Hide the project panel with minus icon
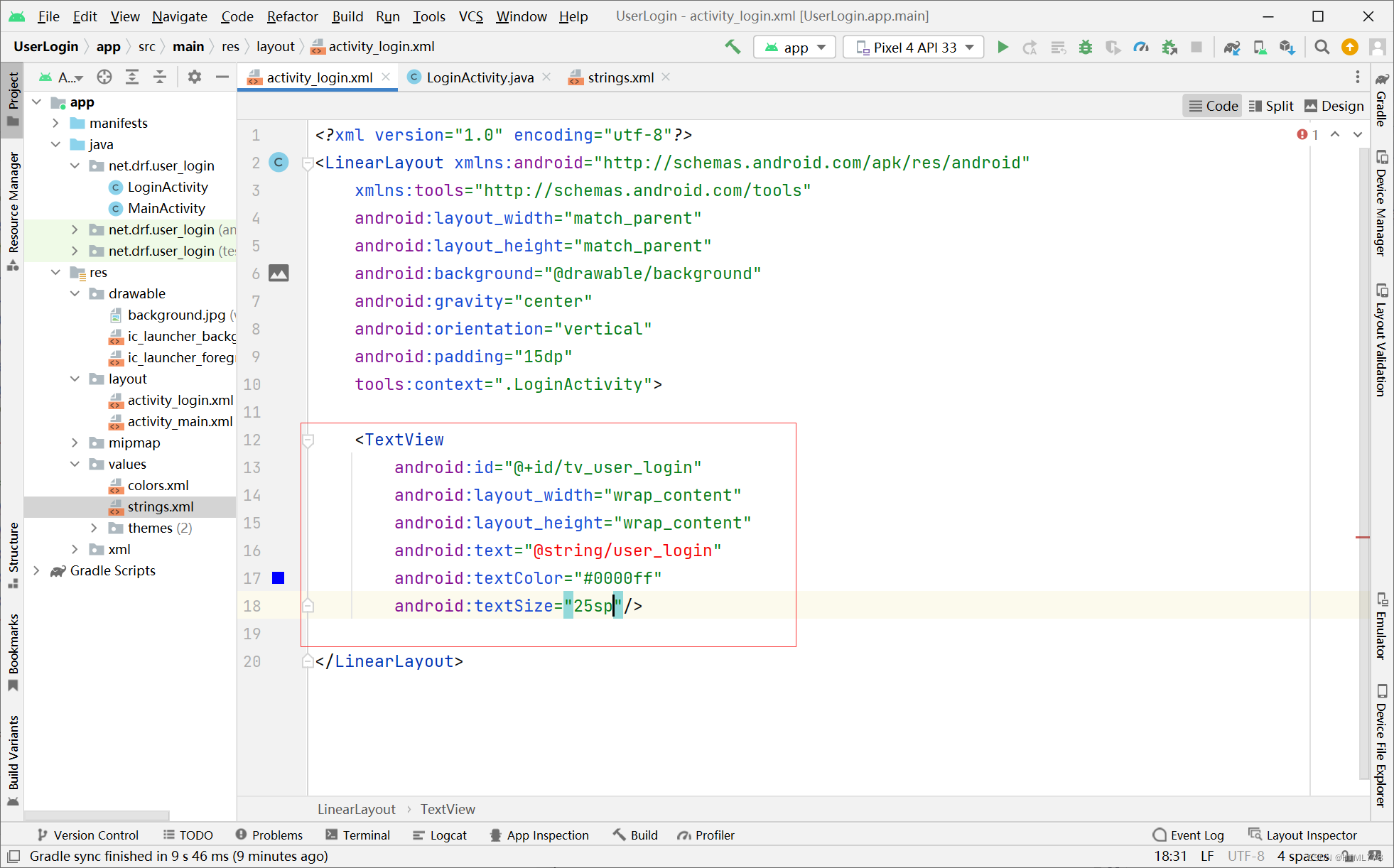The height and width of the screenshot is (868, 1394). point(222,77)
